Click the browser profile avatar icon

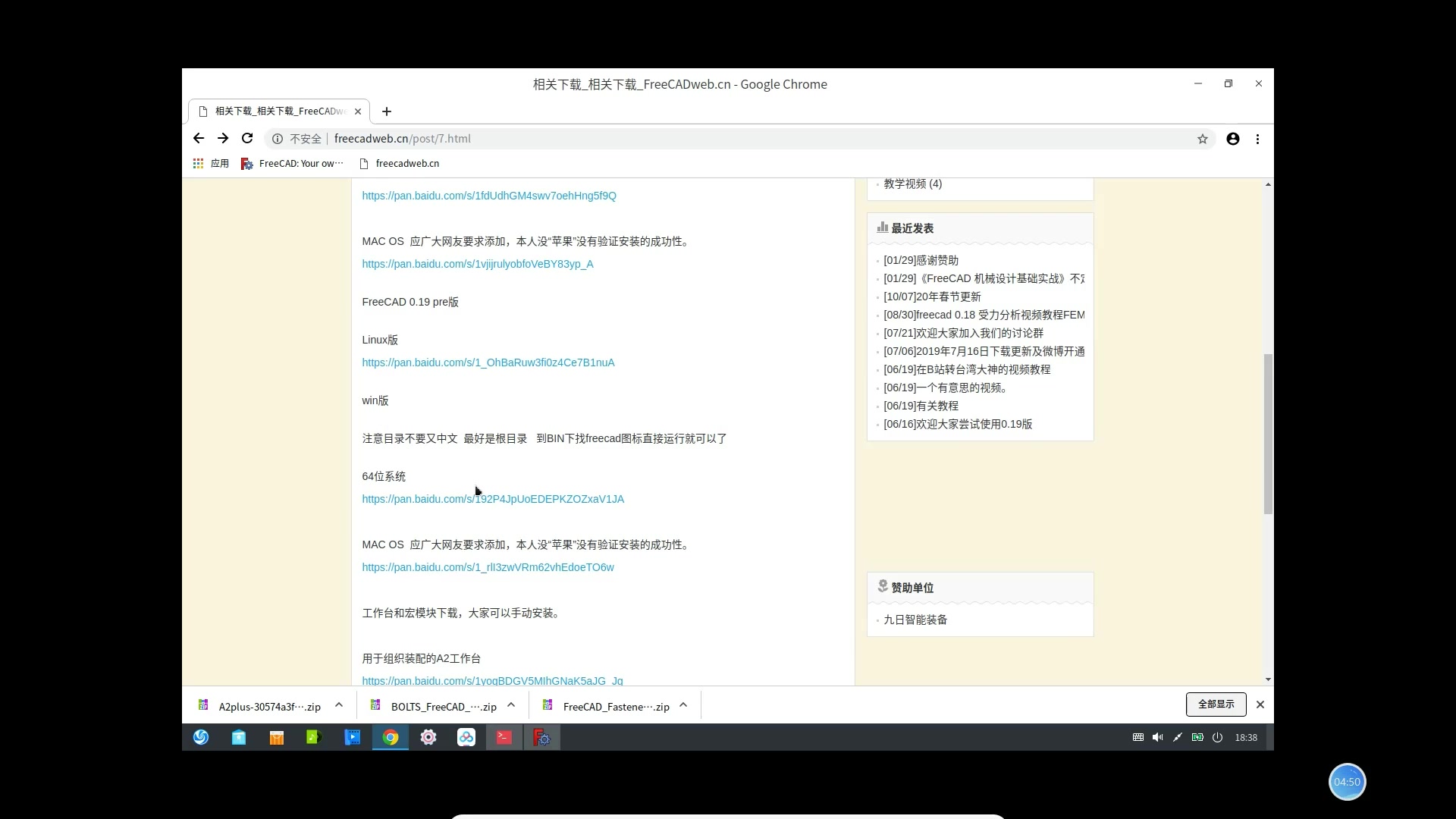(1233, 139)
